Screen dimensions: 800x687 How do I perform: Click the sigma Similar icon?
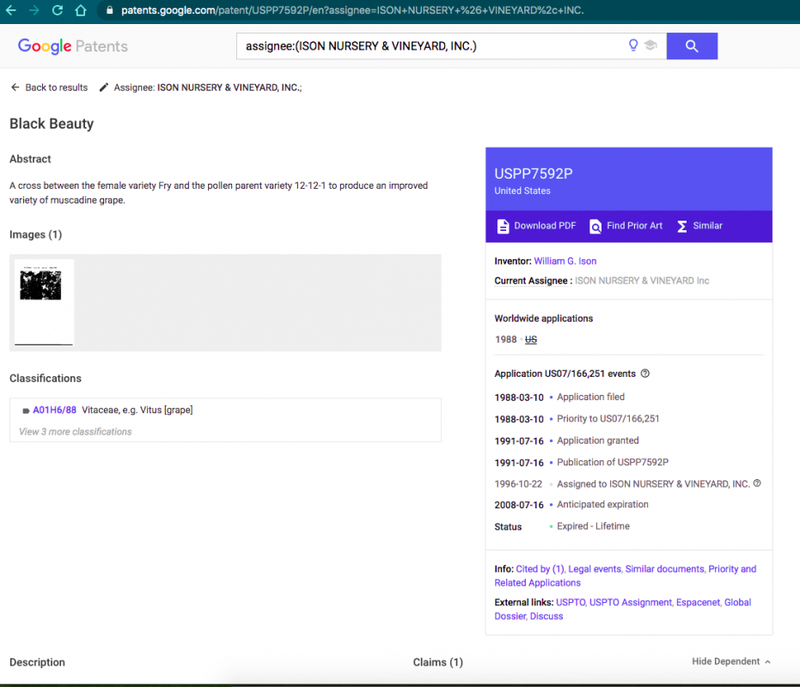[682, 226]
